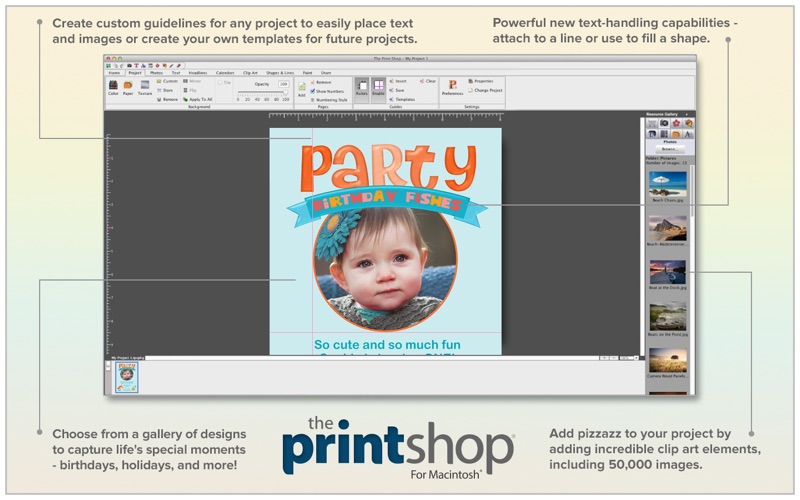Click Apply To All button
The width and height of the screenshot is (800, 500).
[198, 99]
